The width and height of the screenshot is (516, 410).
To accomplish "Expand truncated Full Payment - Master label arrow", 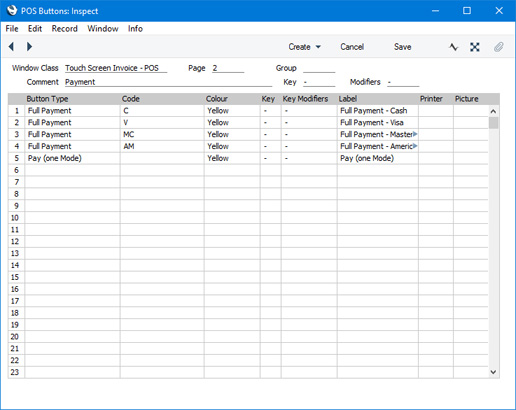I will click(415, 134).
